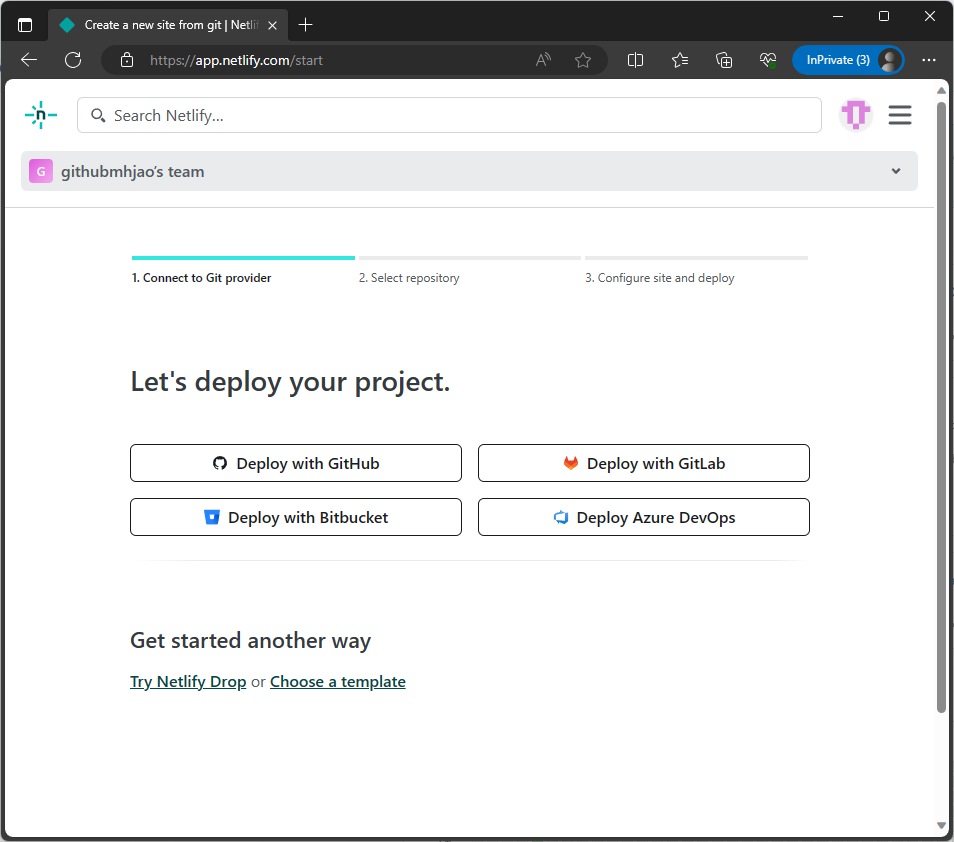The image size is (954, 842).
Task: Open the Favorites list
Action: pyautogui.click(x=680, y=60)
